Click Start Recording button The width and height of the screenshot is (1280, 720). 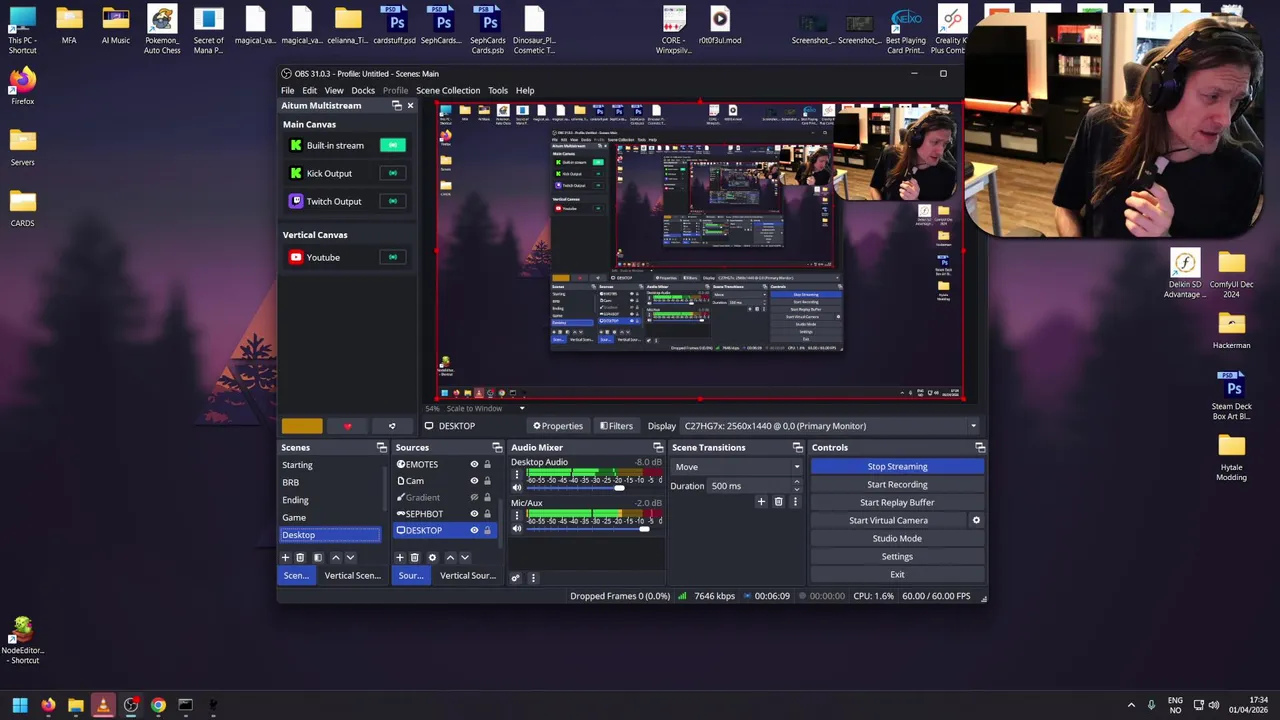[897, 484]
